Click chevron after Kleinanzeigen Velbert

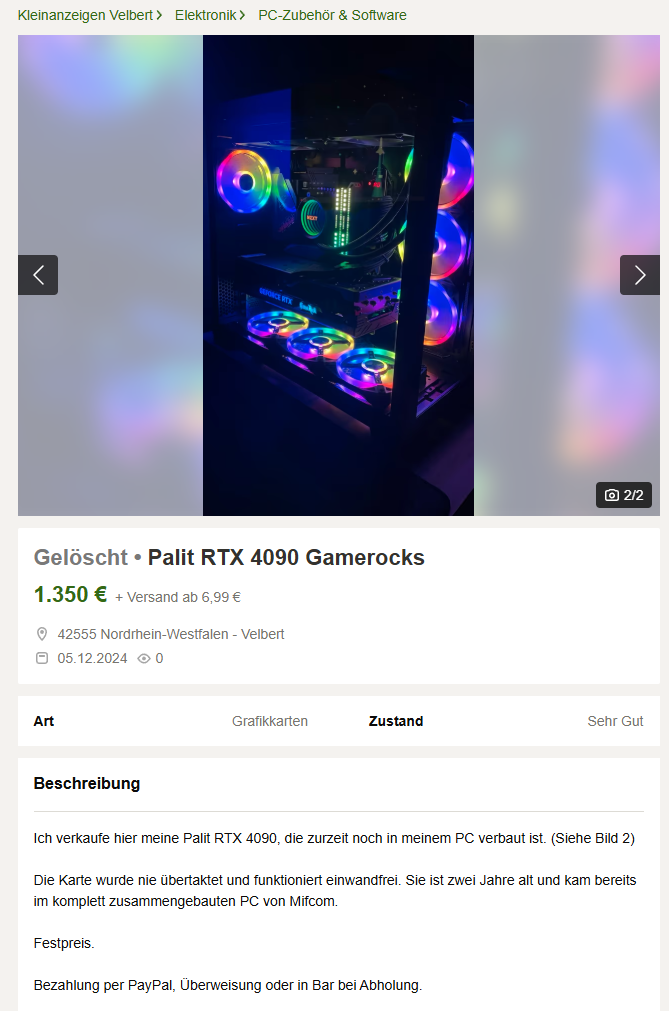159,15
